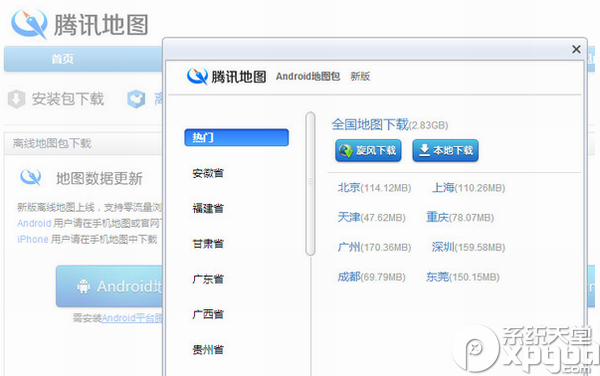This screenshot has height=376, width=600.
Task: Select 安徽省 in the province list
Action: [x=208, y=173]
